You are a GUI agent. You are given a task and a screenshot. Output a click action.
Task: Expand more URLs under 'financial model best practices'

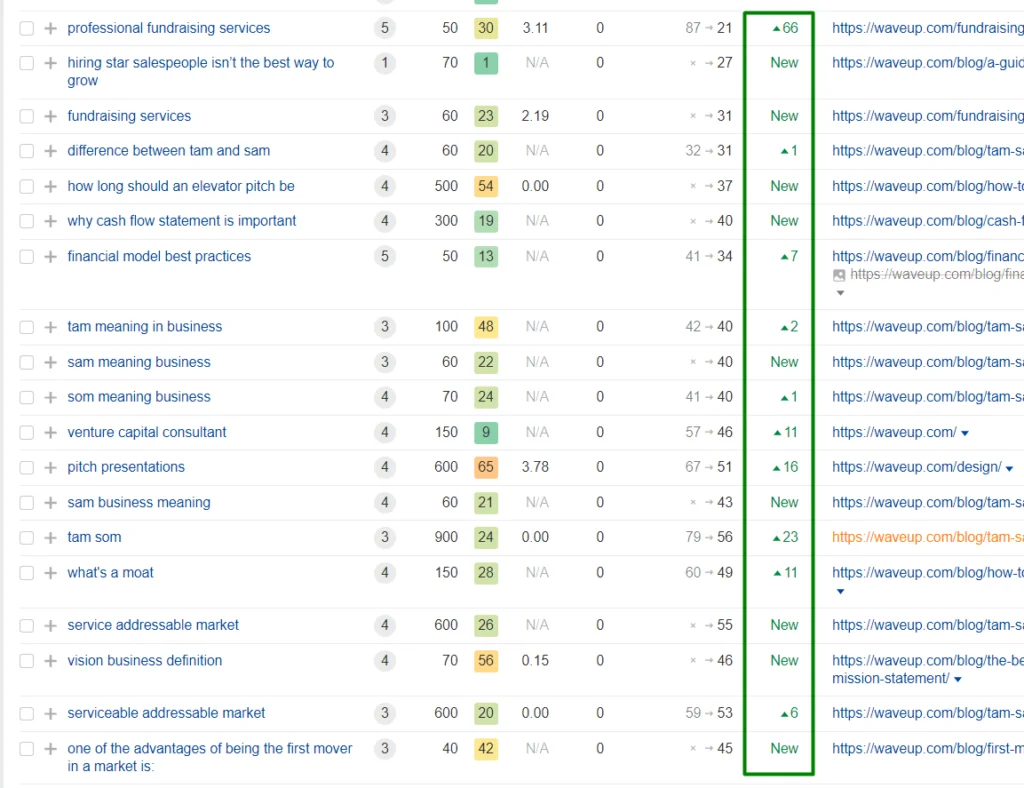tap(840, 293)
